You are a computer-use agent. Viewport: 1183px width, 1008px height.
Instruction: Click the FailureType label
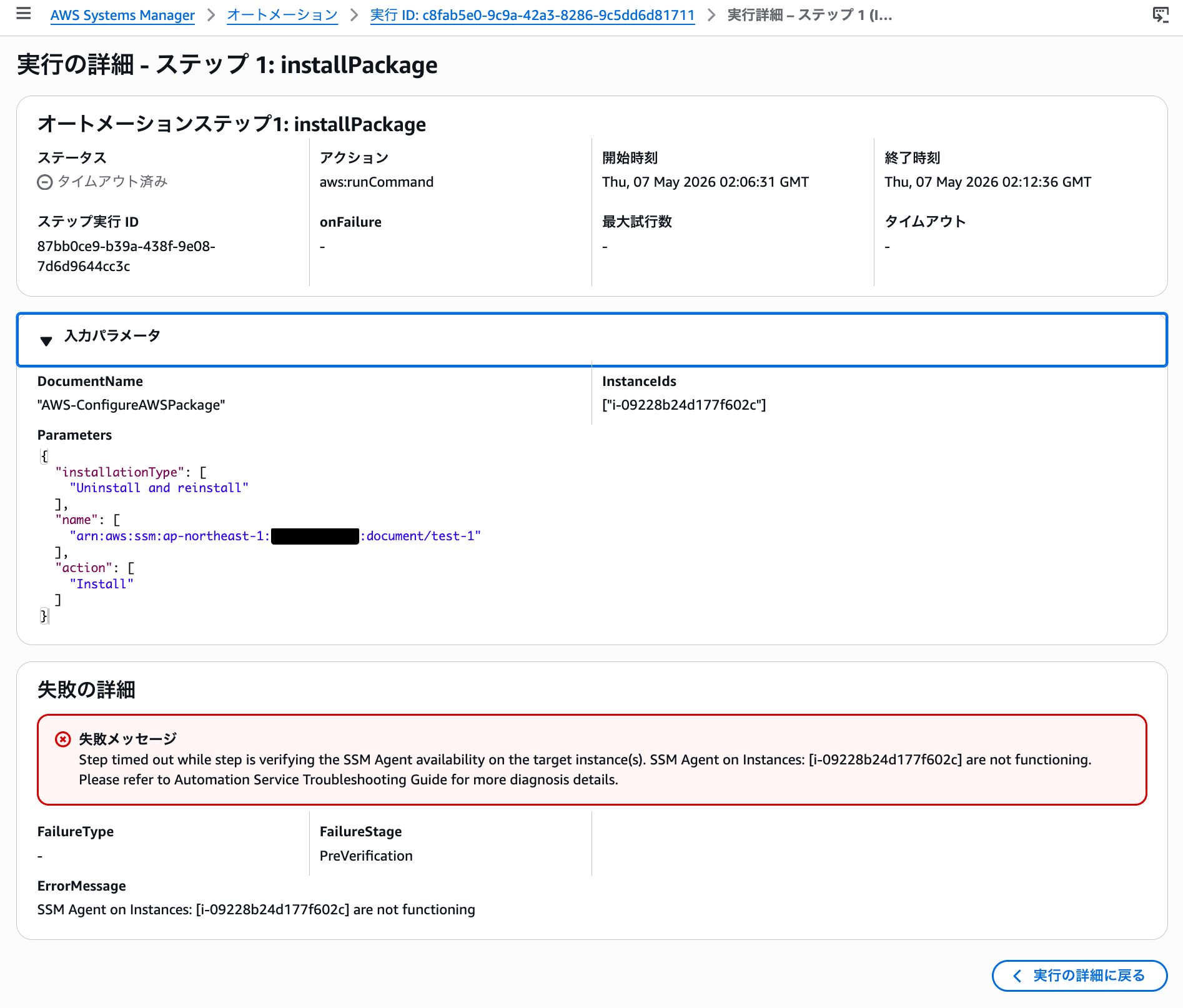76,831
